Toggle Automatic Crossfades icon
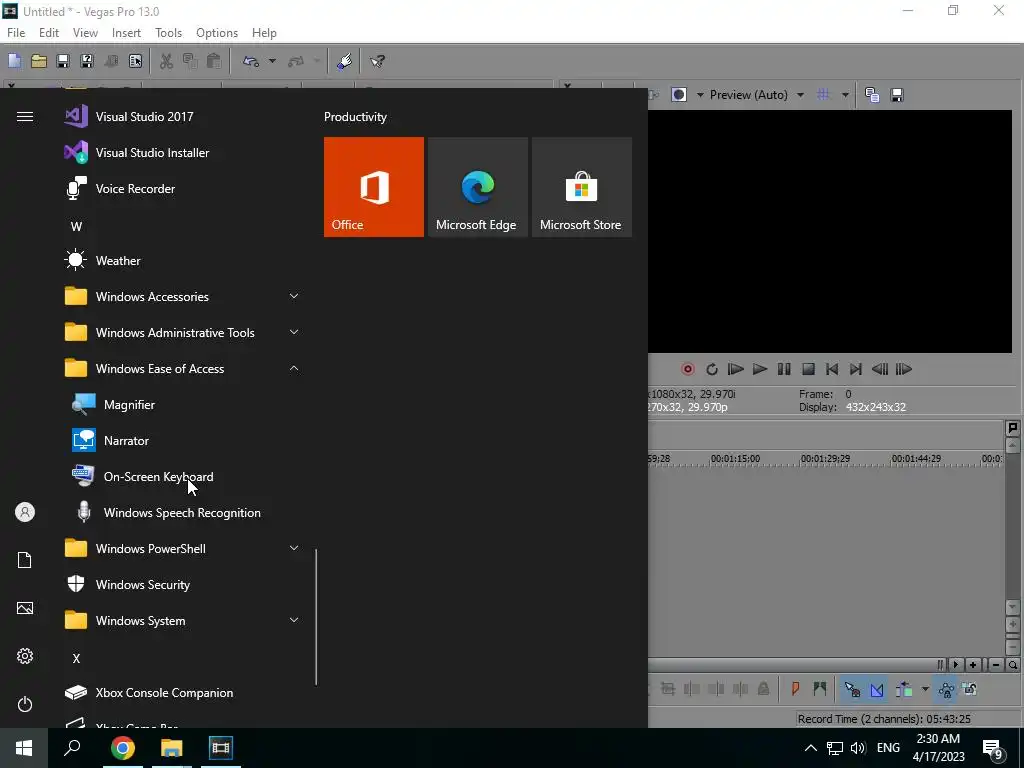This screenshot has height=768, width=1024. (x=877, y=689)
